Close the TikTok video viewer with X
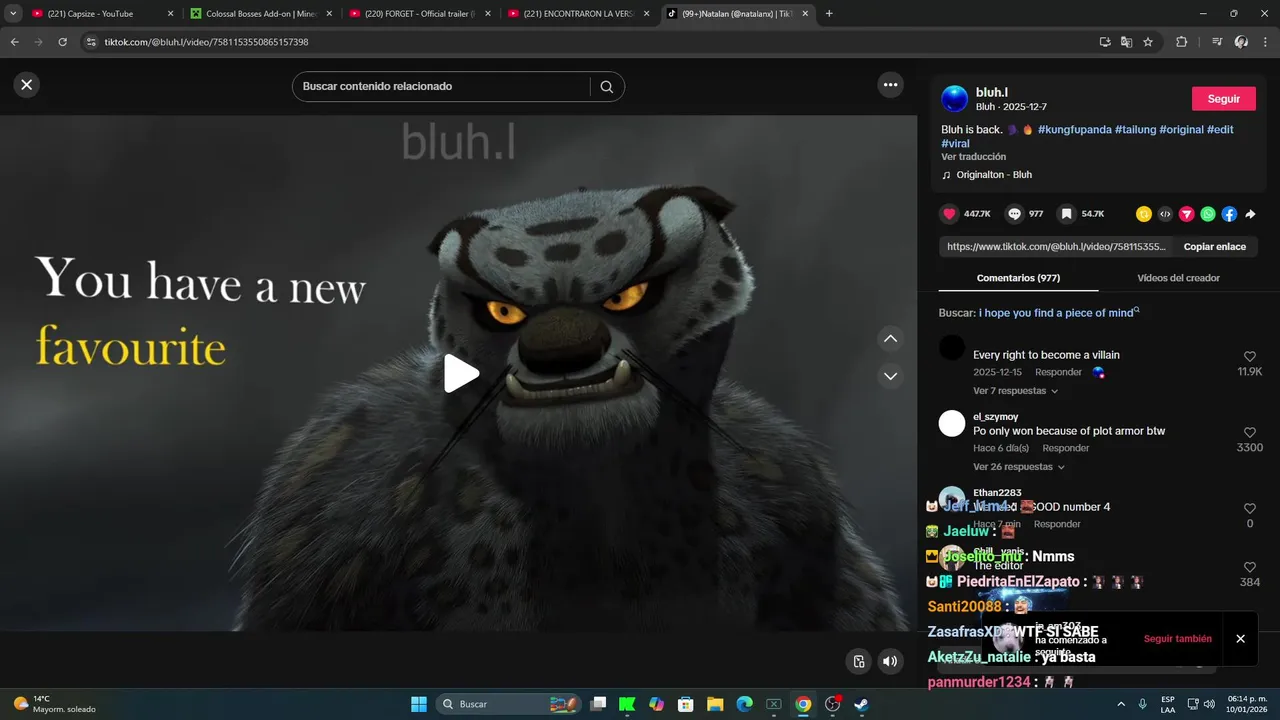This screenshot has height=720, width=1280. [x=27, y=85]
